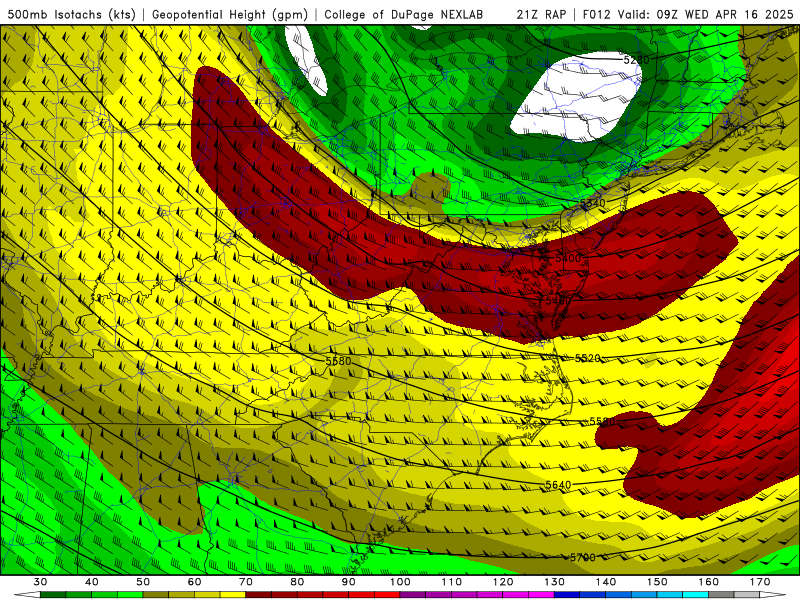Click the 110 kt label on the color scale
800x600 pixels.
452,582
